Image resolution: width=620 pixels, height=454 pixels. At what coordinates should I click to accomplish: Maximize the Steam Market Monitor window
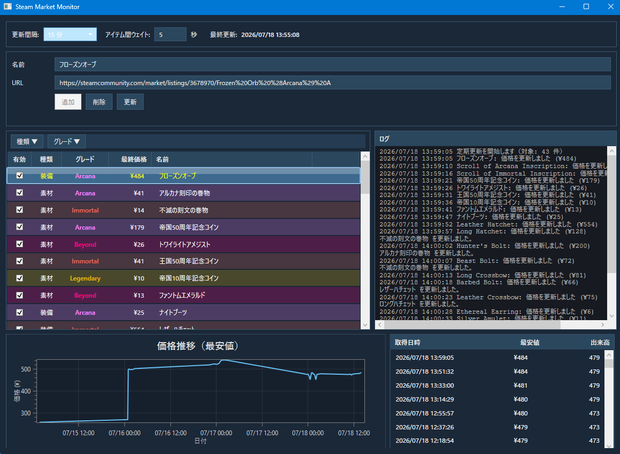(586, 7)
